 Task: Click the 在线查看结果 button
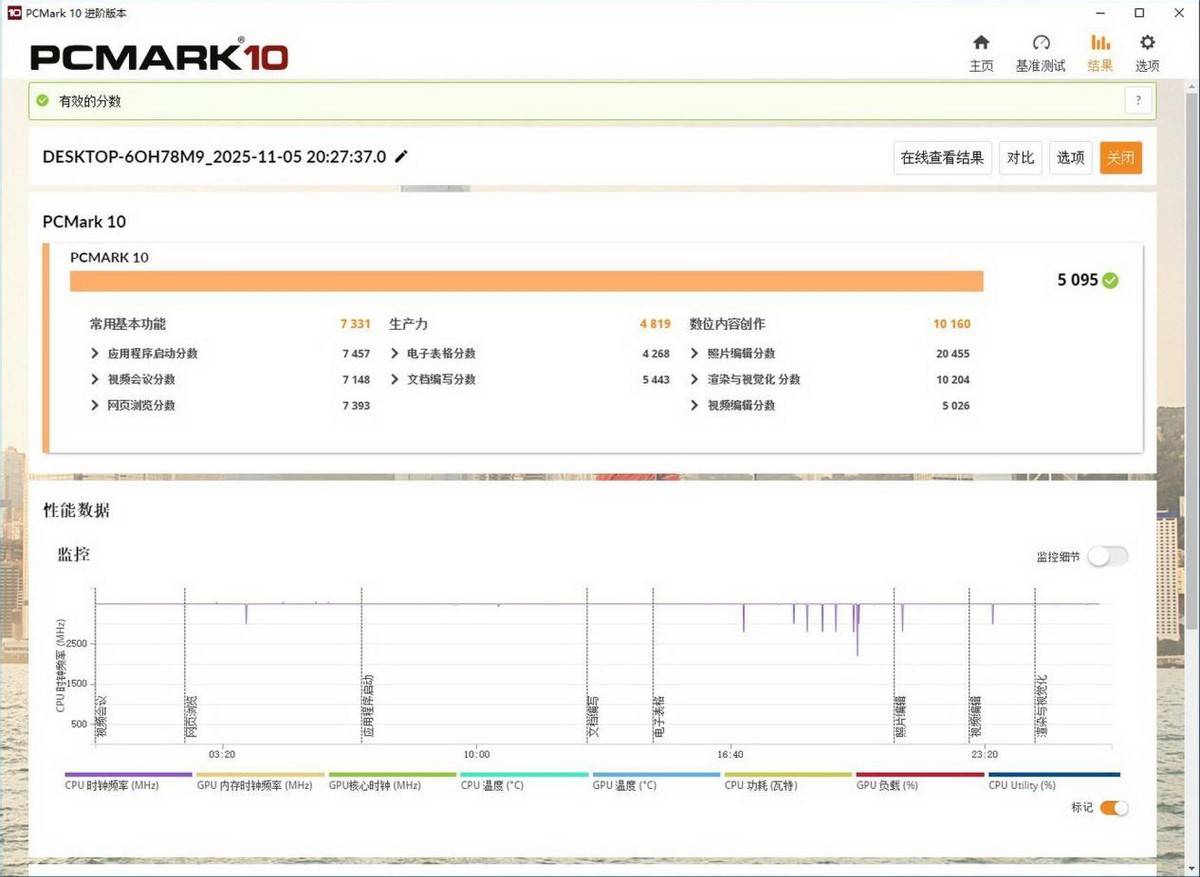coord(942,158)
